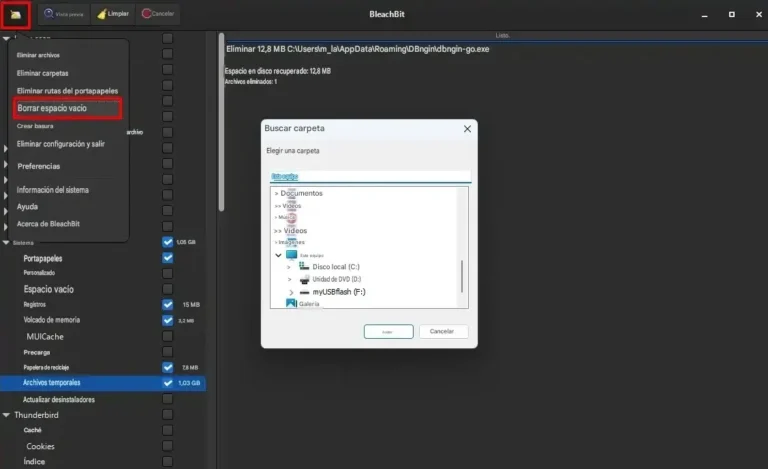Expand the Unidad de DVD (D:) chevron
Image resolution: width=768 pixels, height=469 pixels.
click(x=289, y=280)
